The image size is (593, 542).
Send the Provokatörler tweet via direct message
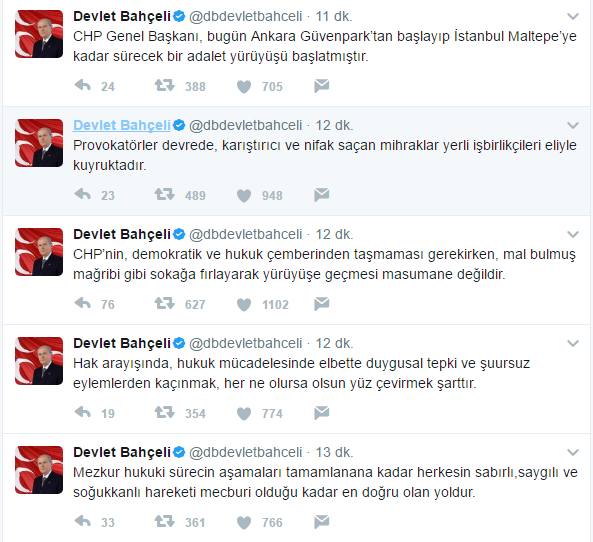(x=321, y=195)
